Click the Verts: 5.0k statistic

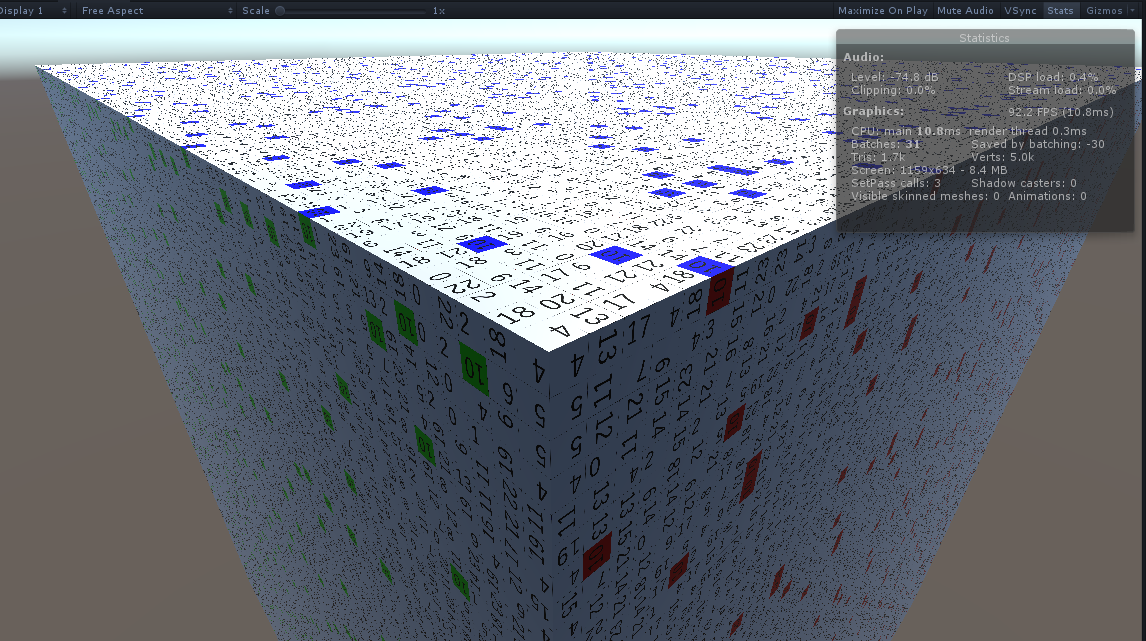pyautogui.click(x=1002, y=157)
